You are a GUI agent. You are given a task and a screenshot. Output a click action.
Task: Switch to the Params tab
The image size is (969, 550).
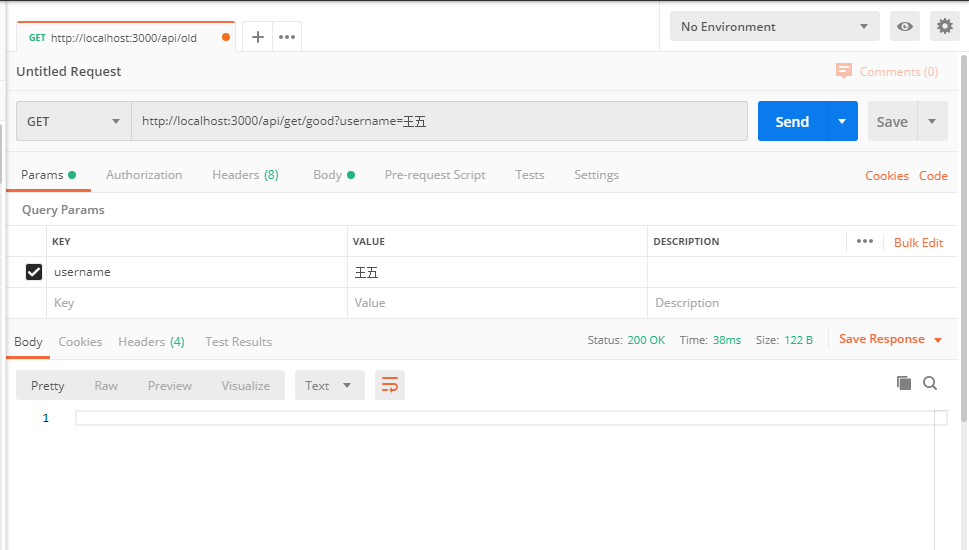click(x=48, y=175)
